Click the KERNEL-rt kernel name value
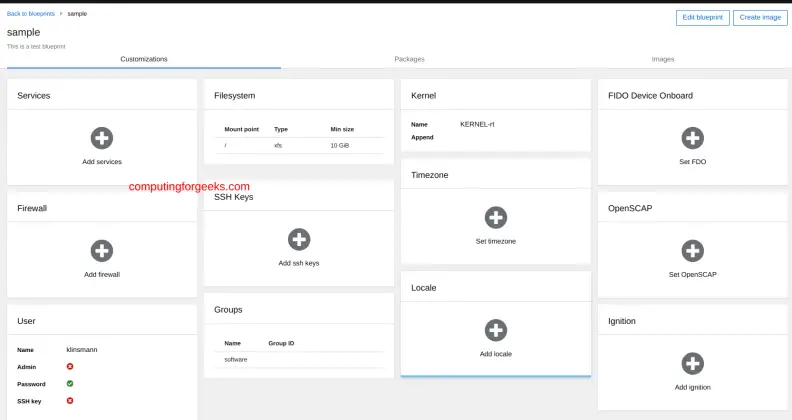Screen dimensions: 792x420 click(x=478, y=124)
